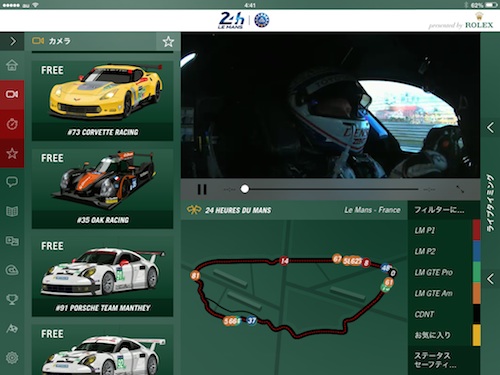Open the chat bubble sidebar icon
Image resolution: width=500 pixels, height=375 pixels.
click(x=12, y=182)
